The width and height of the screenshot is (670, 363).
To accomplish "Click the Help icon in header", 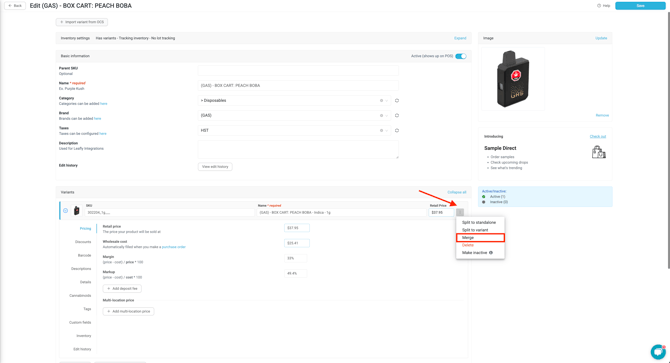I will coord(599,6).
